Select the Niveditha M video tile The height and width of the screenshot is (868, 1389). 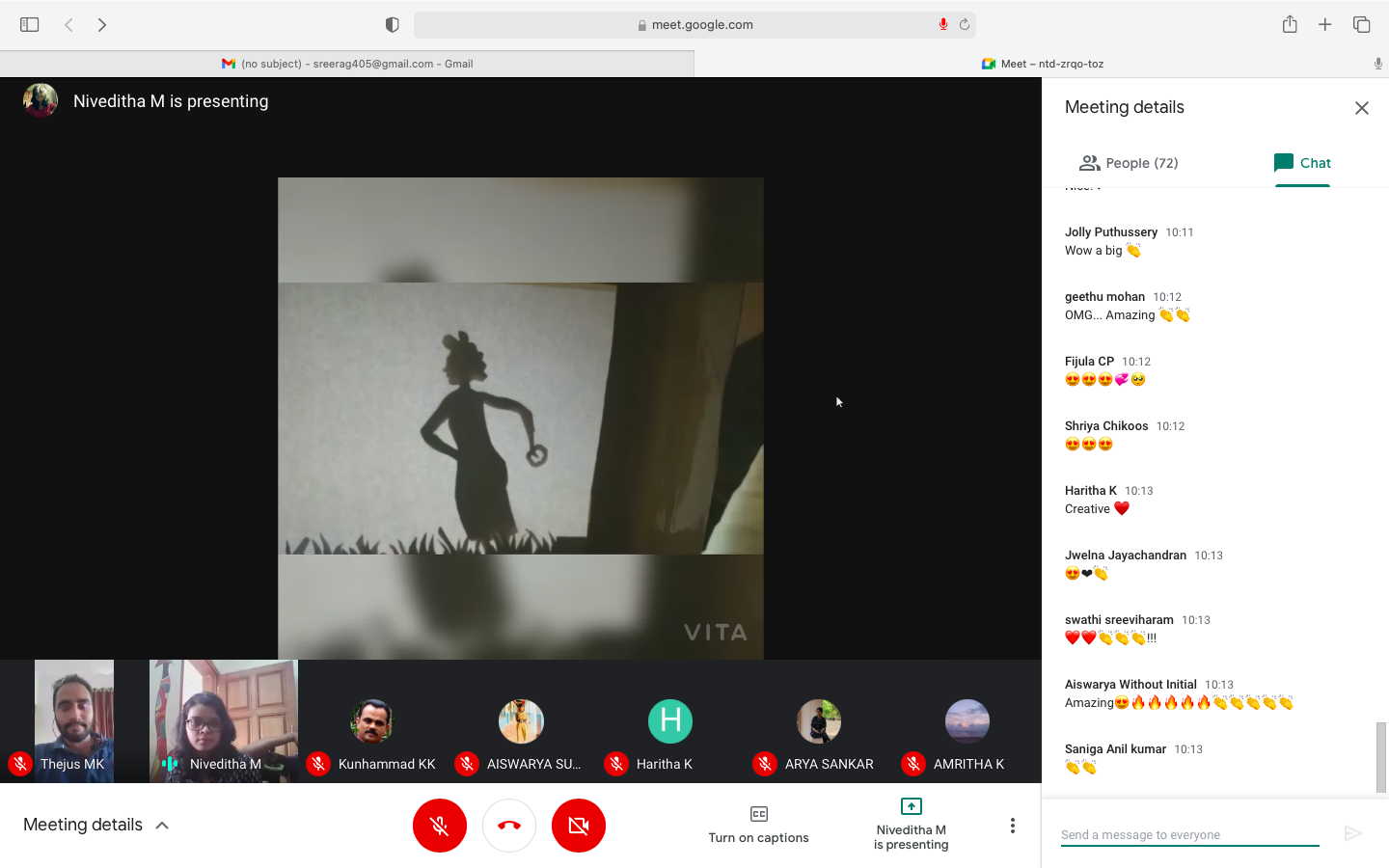tap(224, 721)
